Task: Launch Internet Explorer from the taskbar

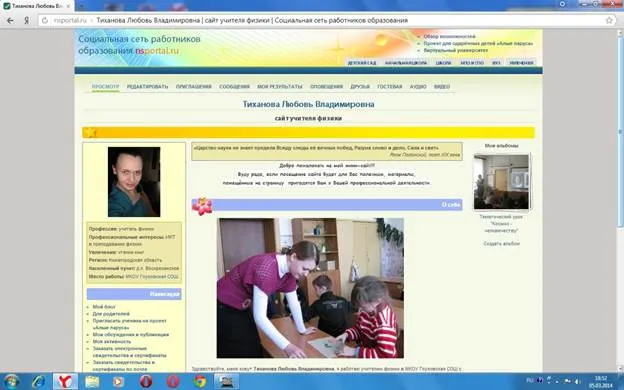Action: [x=39, y=381]
